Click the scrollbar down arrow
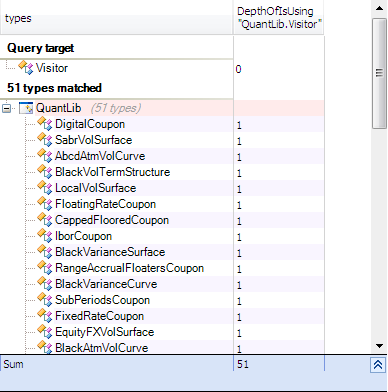 [x=379, y=346]
